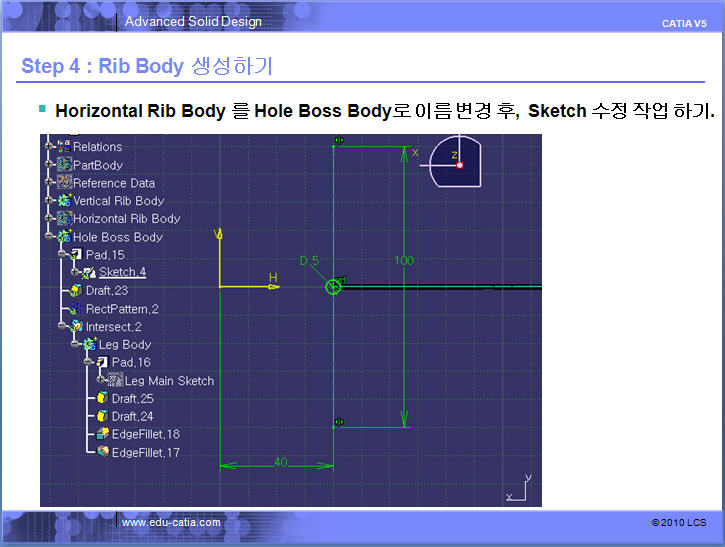Image resolution: width=725 pixels, height=547 pixels.
Task: Click the Vertical Rib Body icon
Action: tap(64, 201)
